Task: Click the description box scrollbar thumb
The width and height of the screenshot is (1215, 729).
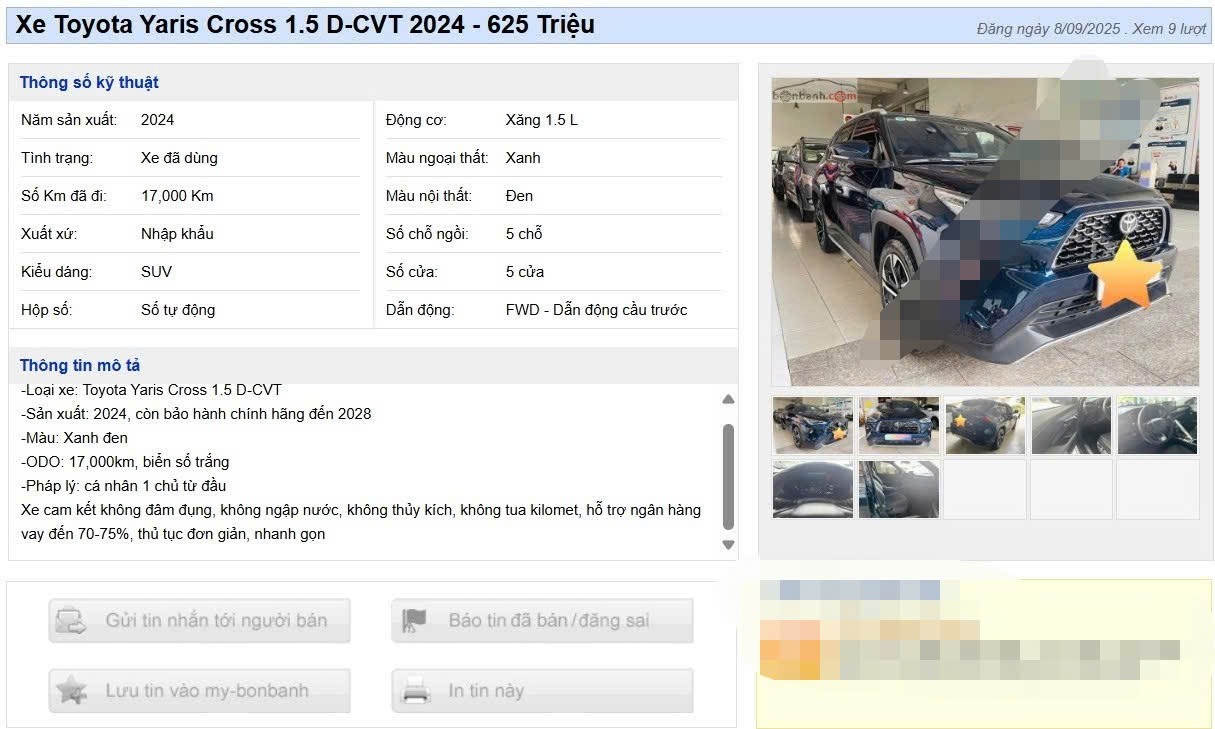Action: click(728, 477)
